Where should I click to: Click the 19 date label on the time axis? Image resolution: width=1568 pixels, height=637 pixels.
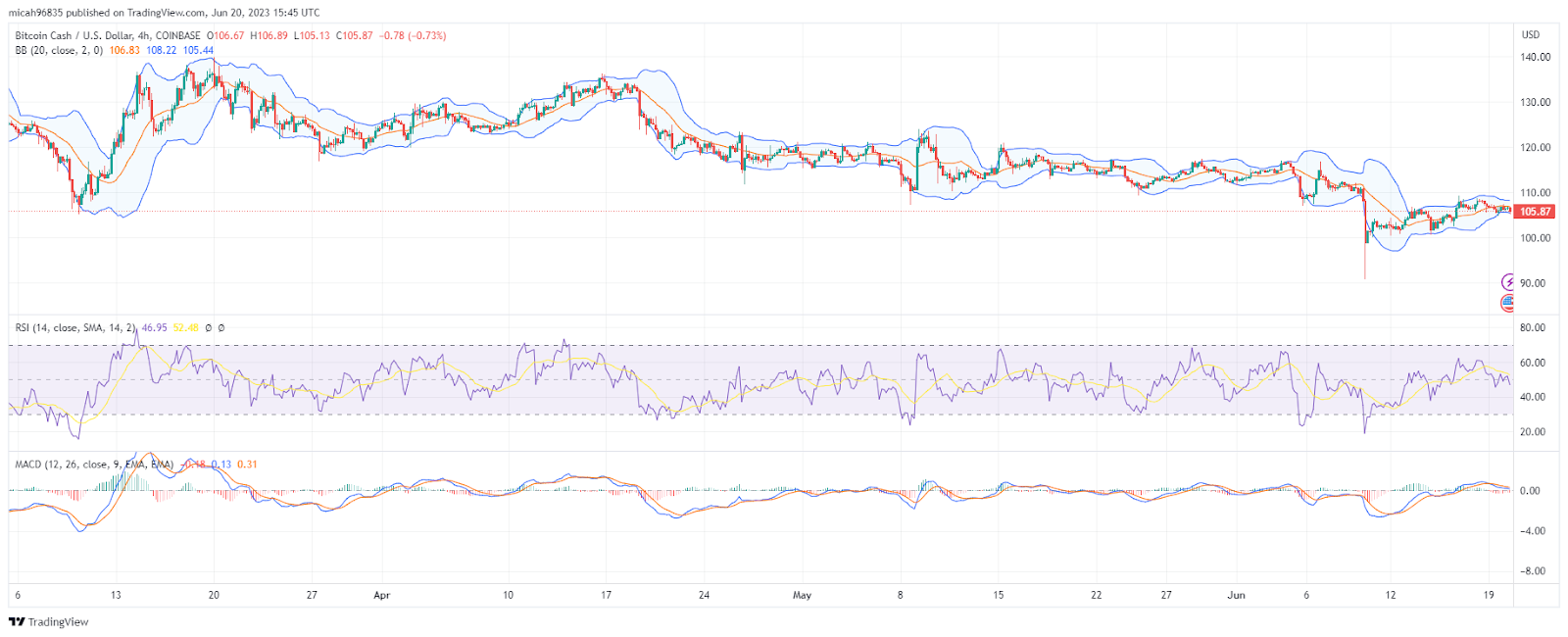pyautogui.click(x=1489, y=595)
